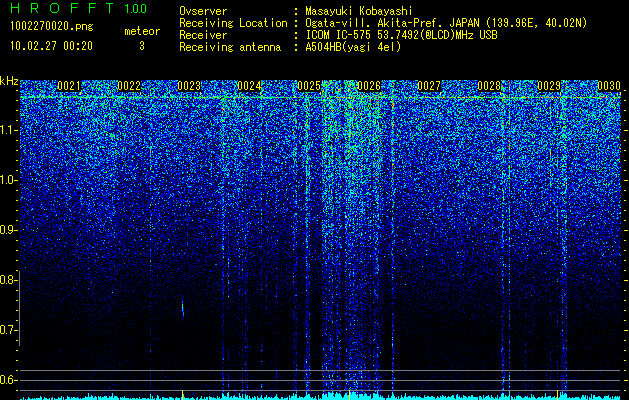Click the 0026 time marker
629x400 pixels.
[x=369, y=86]
